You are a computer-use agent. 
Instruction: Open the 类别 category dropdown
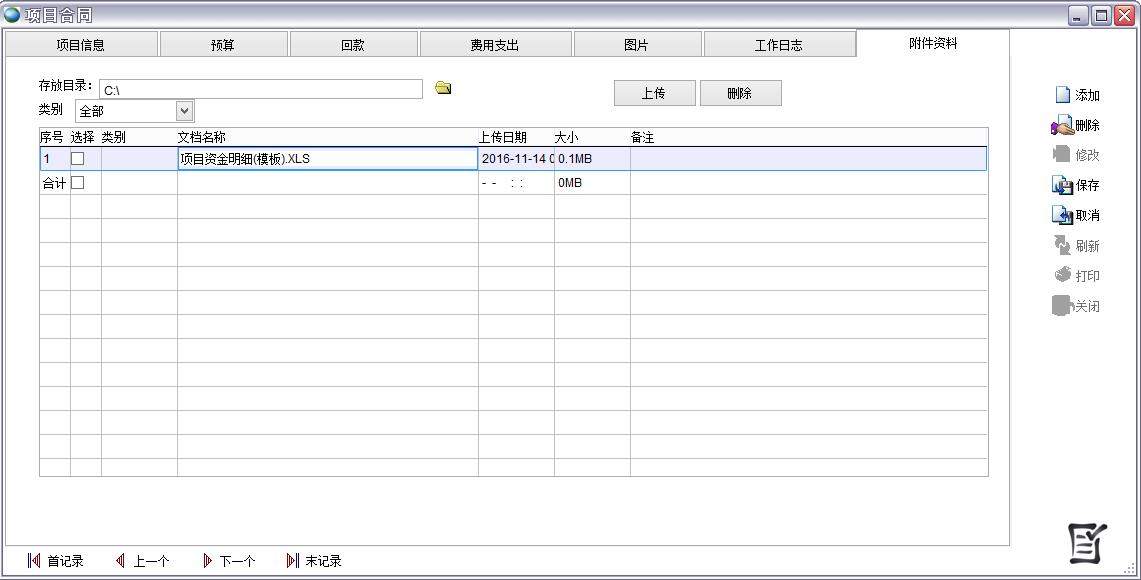(182, 110)
